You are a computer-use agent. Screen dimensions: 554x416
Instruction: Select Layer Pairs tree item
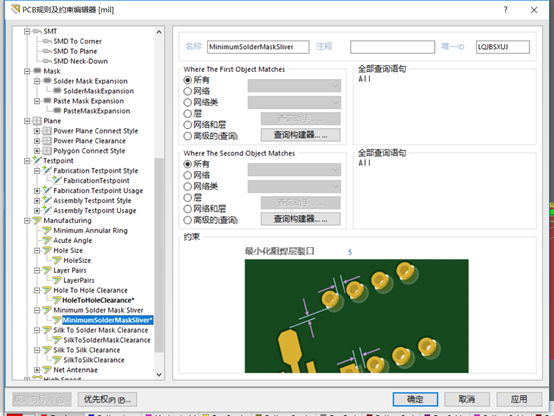70,270
